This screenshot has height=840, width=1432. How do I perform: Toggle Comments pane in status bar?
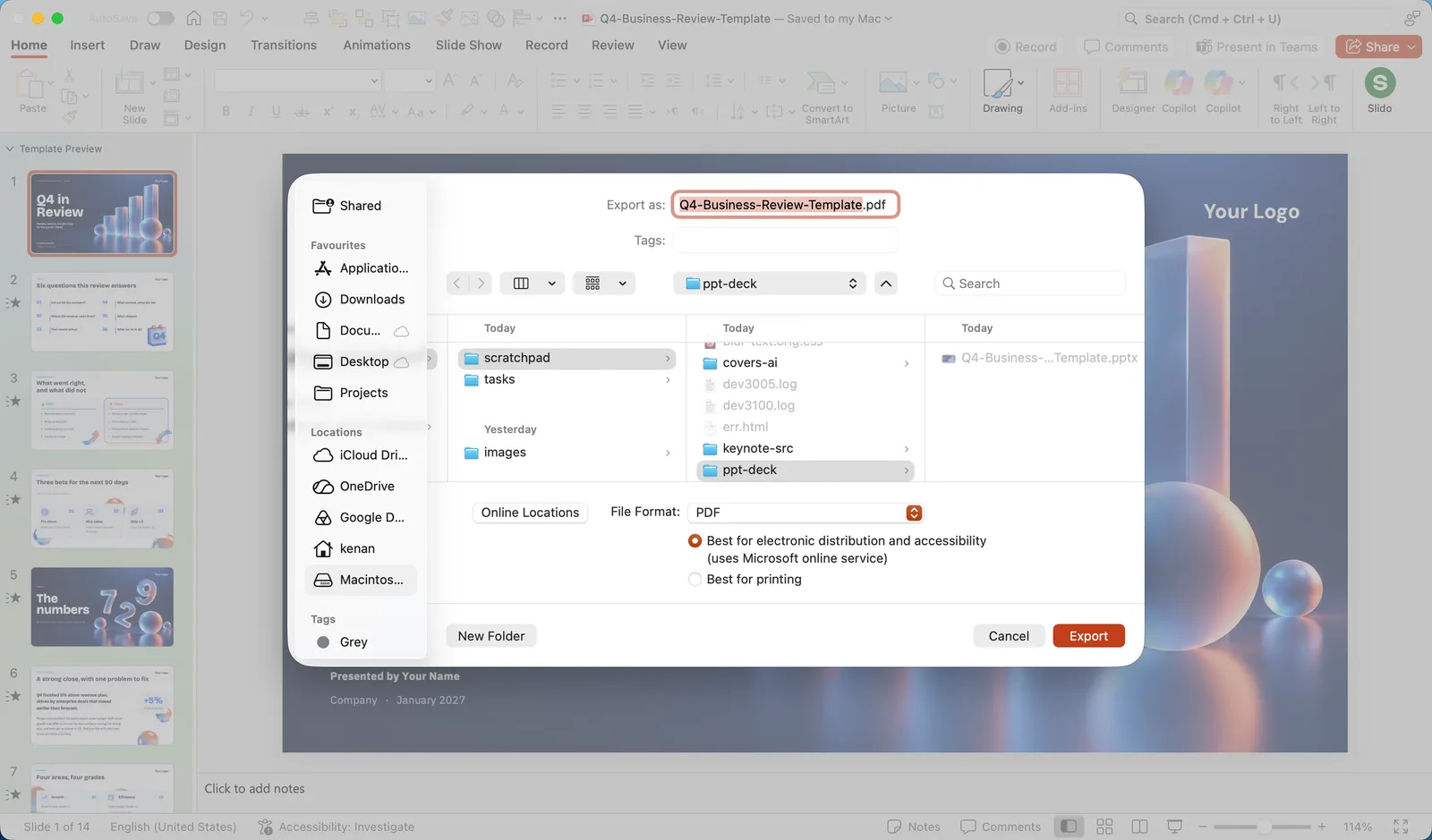(1001, 827)
